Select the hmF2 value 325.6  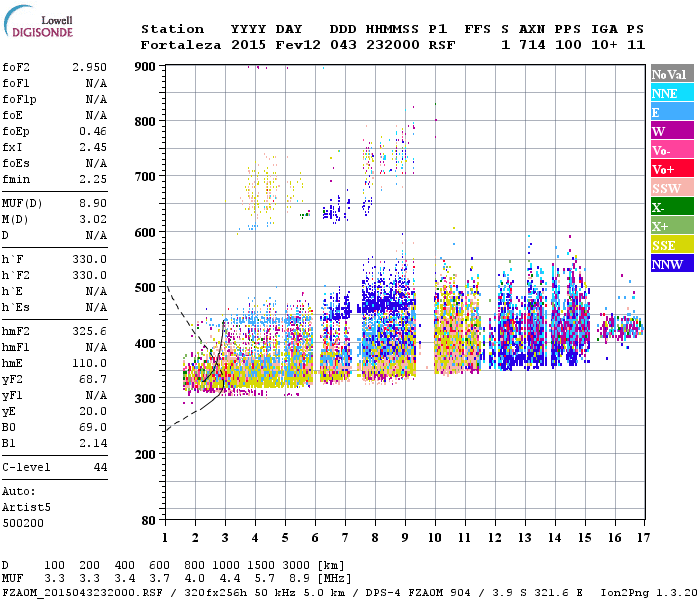click(x=89, y=331)
